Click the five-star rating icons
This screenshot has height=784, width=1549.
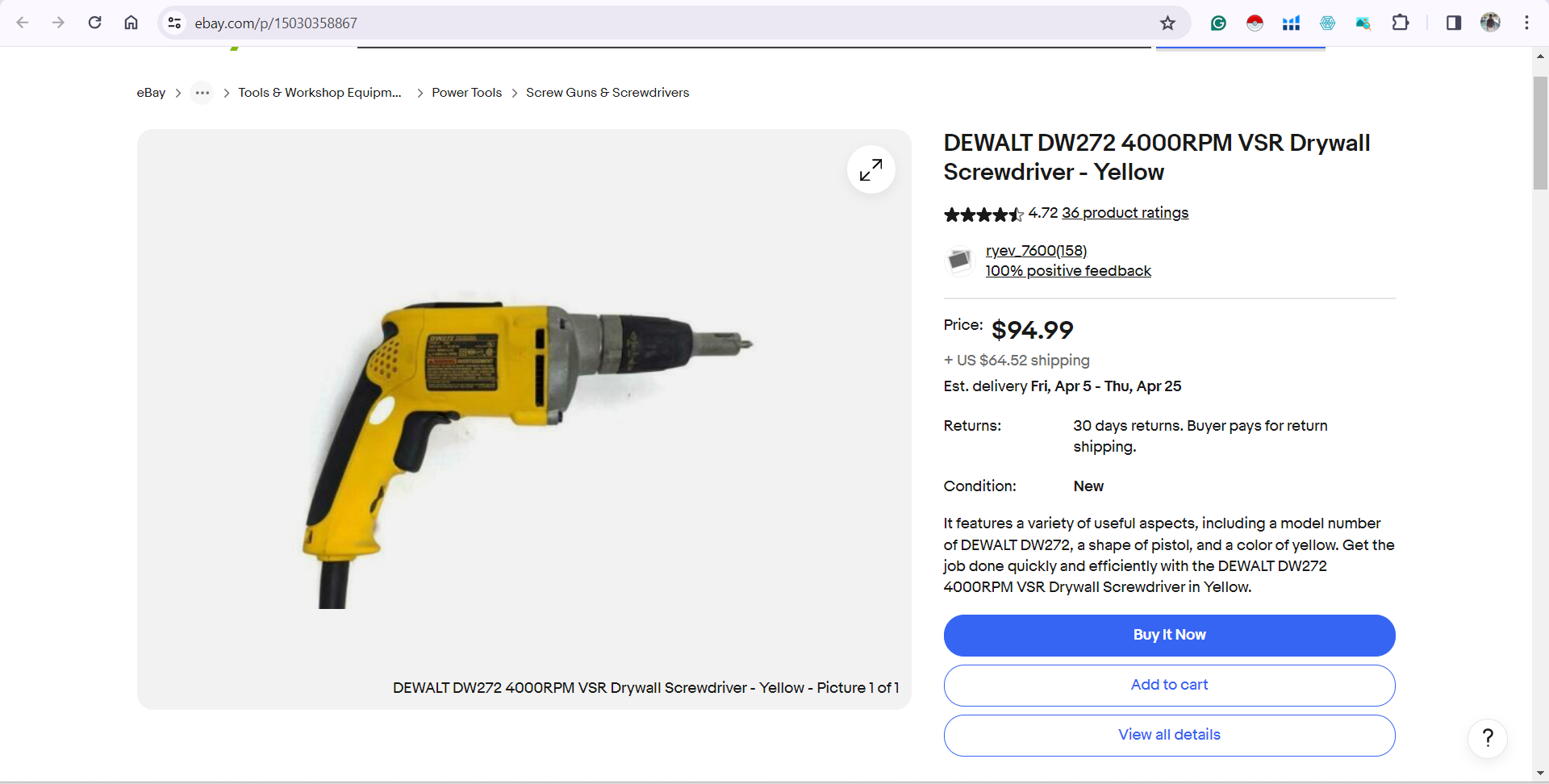pos(983,214)
